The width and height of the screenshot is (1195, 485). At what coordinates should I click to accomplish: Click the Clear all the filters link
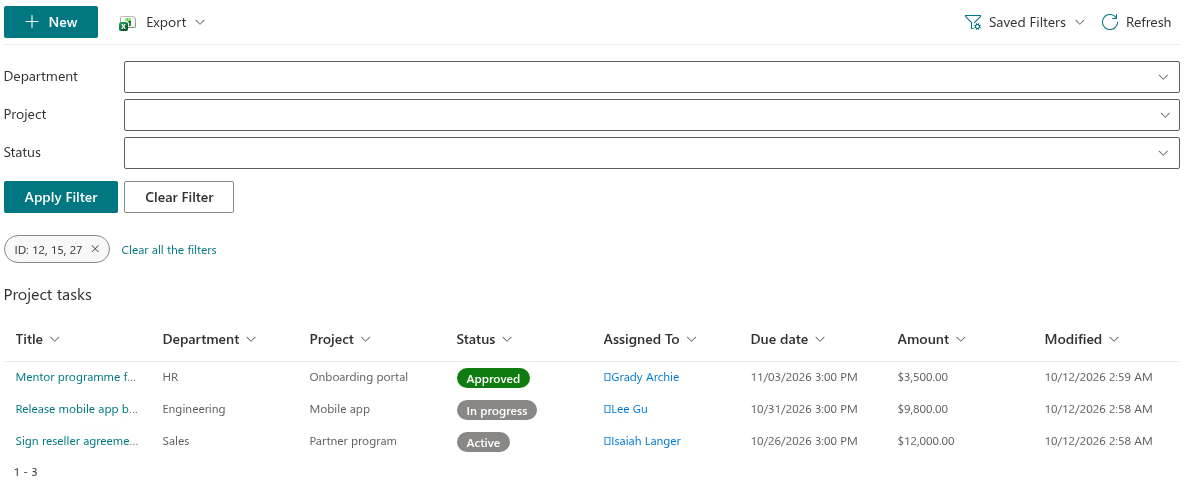pos(169,249)
